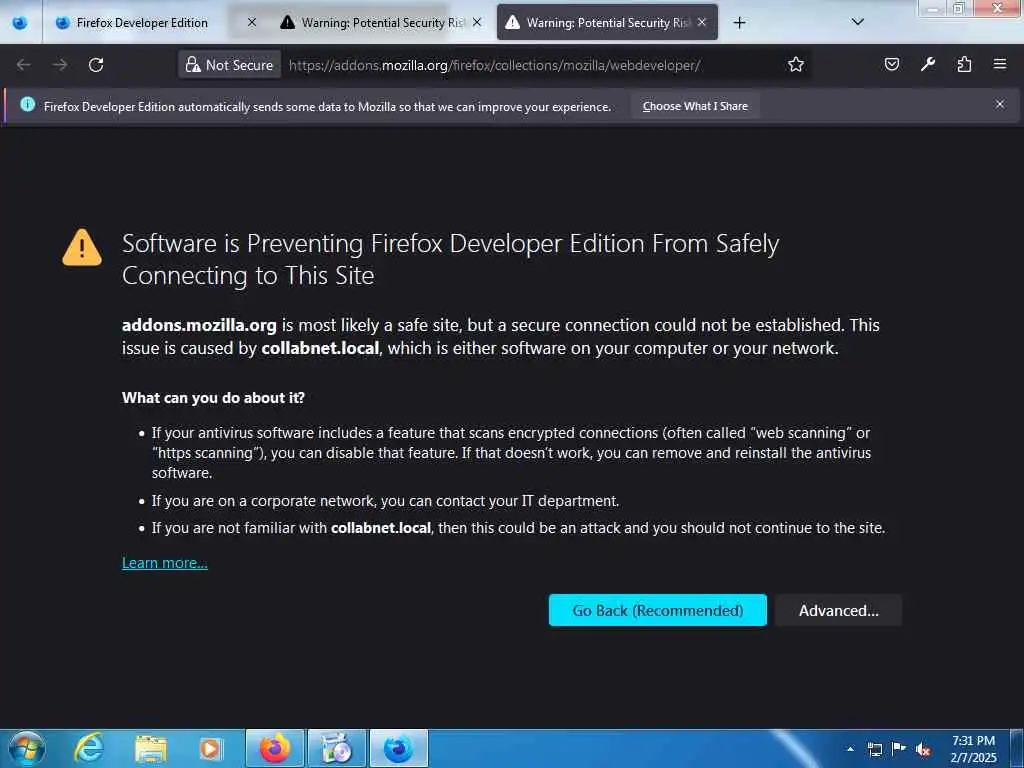Click the Choose What I Share button
The height and width of the screenshot is (768, 1024).
(x=695, y=106)
